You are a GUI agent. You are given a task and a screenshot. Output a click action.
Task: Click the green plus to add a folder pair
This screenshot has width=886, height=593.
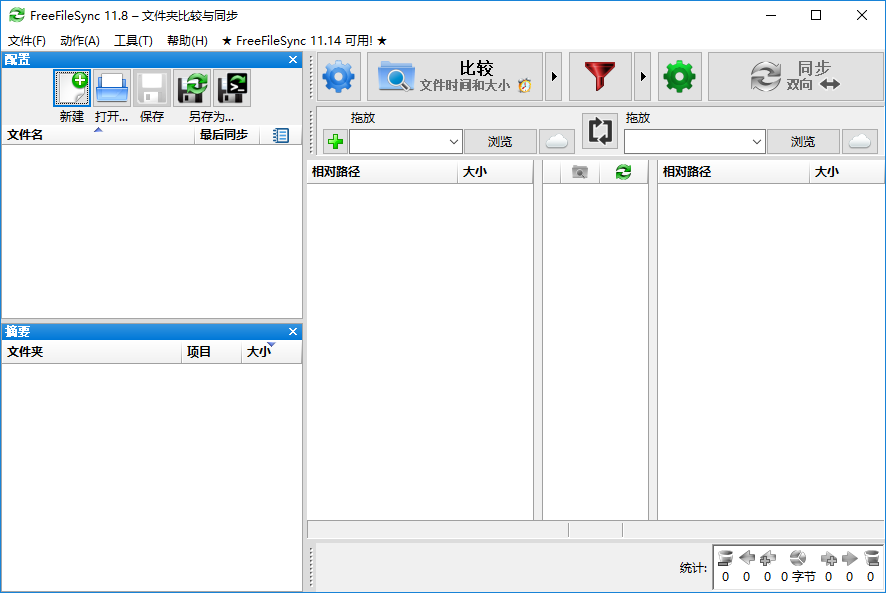pyautogui.click(x=334, y=141)
